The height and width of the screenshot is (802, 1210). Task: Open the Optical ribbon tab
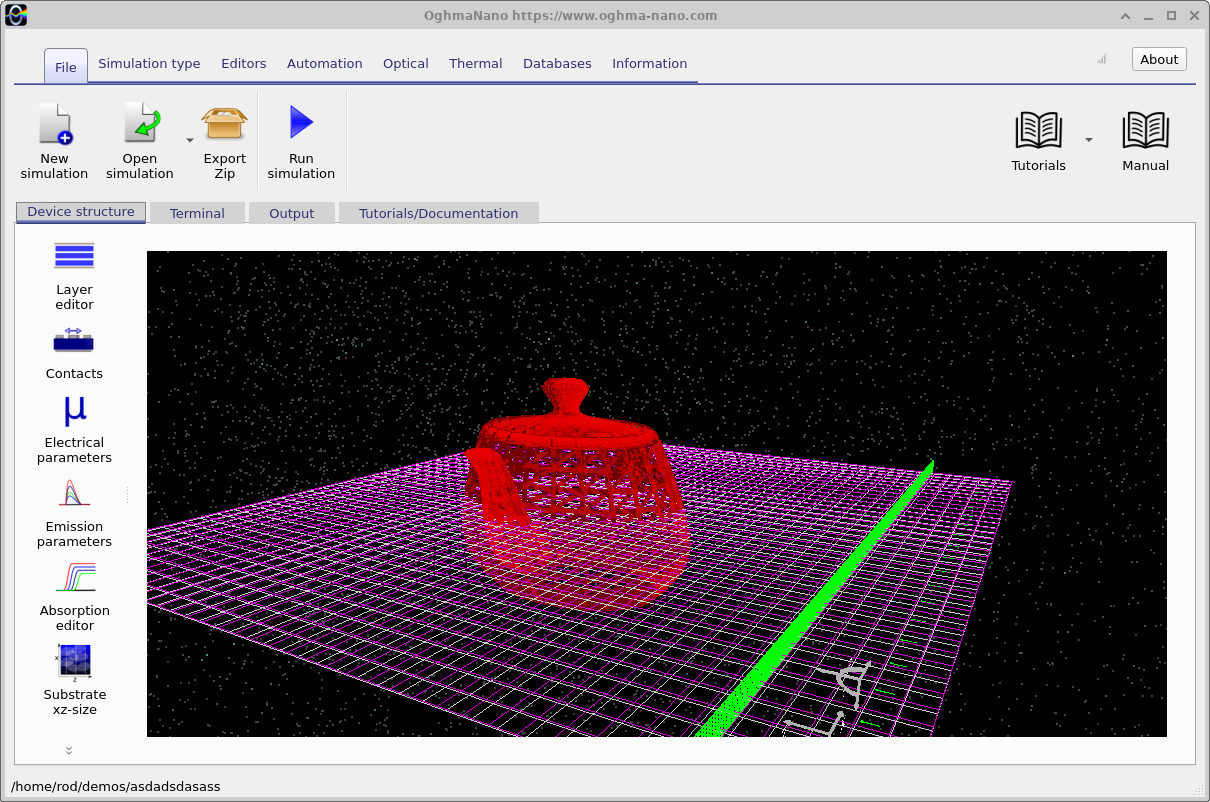(406, 63)
